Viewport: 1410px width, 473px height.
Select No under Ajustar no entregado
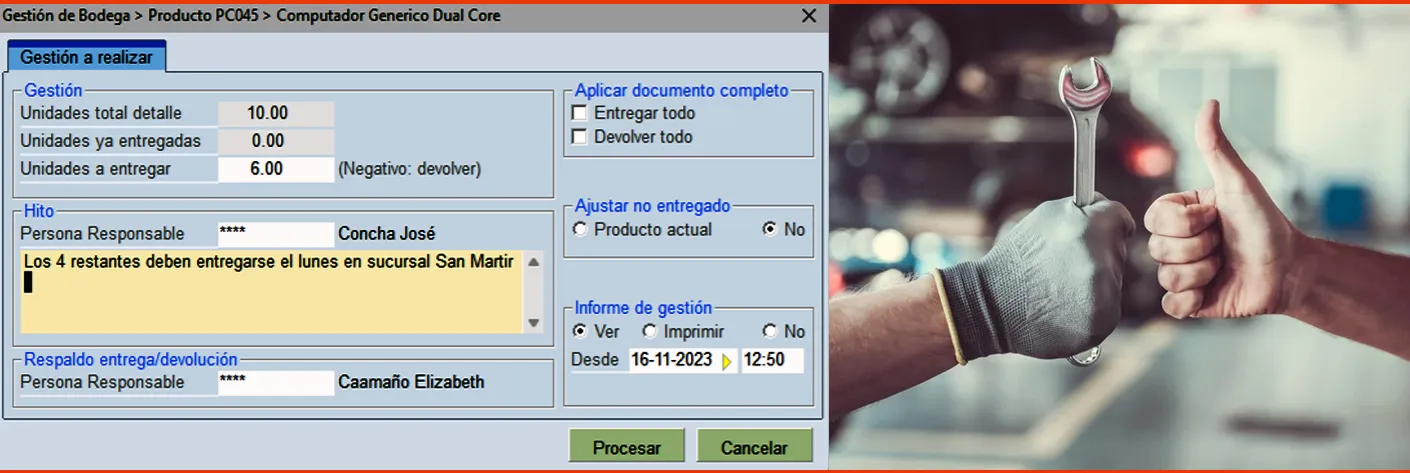tap(769, 229)
